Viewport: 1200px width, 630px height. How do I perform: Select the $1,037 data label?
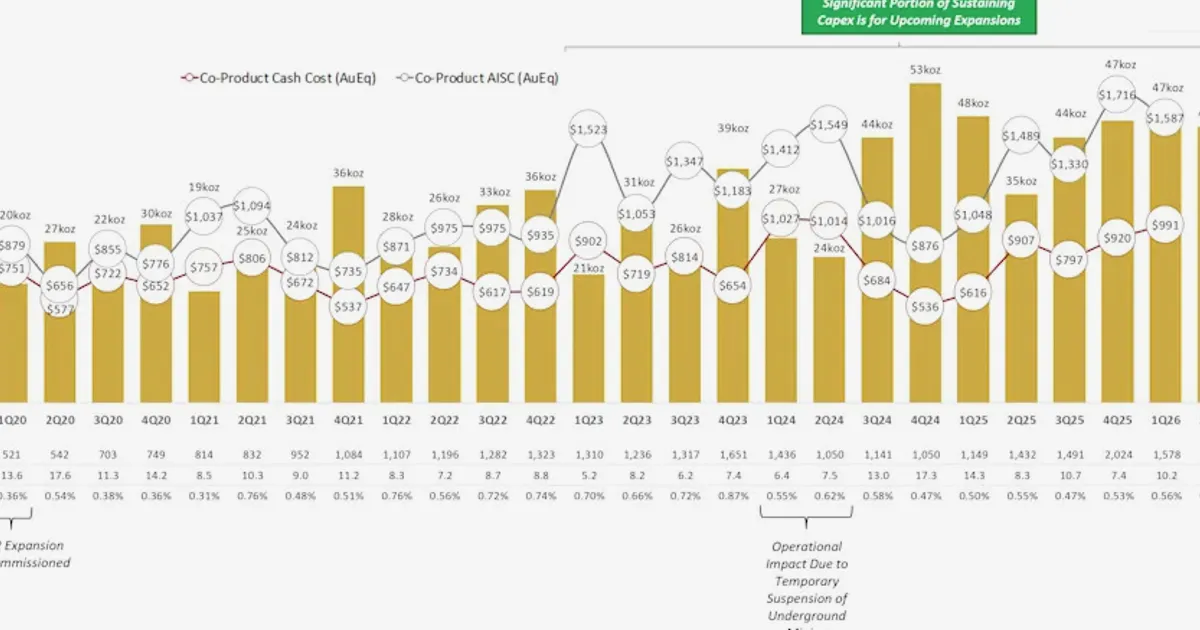pyautogui.click(x=205, y=217)
